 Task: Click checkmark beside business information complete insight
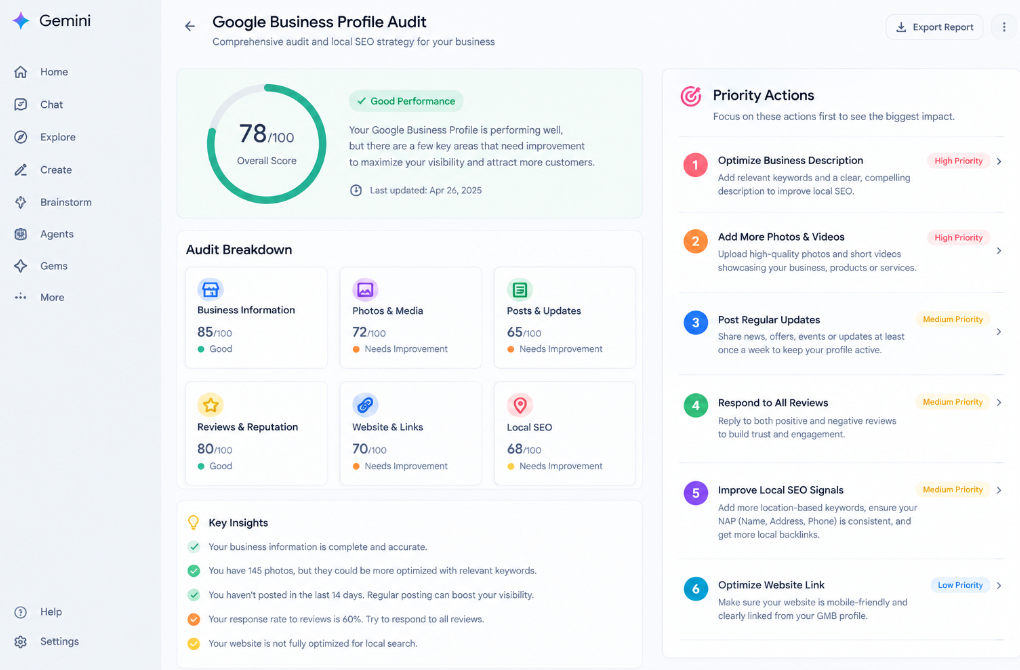194,547
